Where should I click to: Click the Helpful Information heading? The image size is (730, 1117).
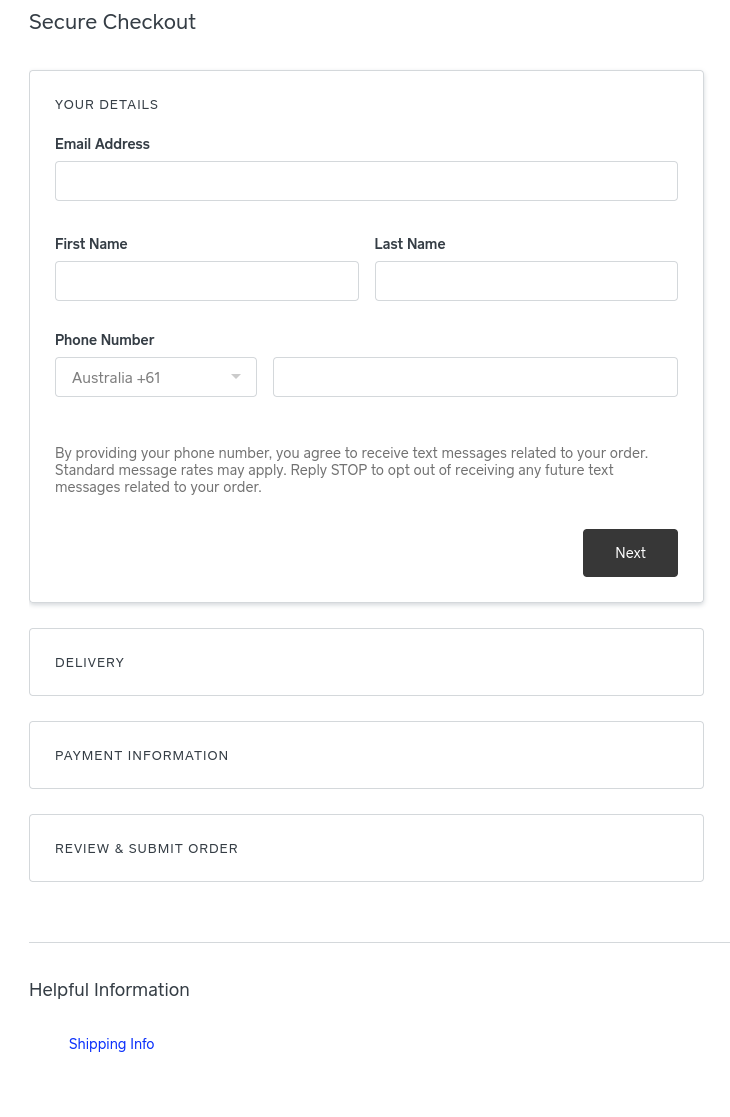point(109,990)
